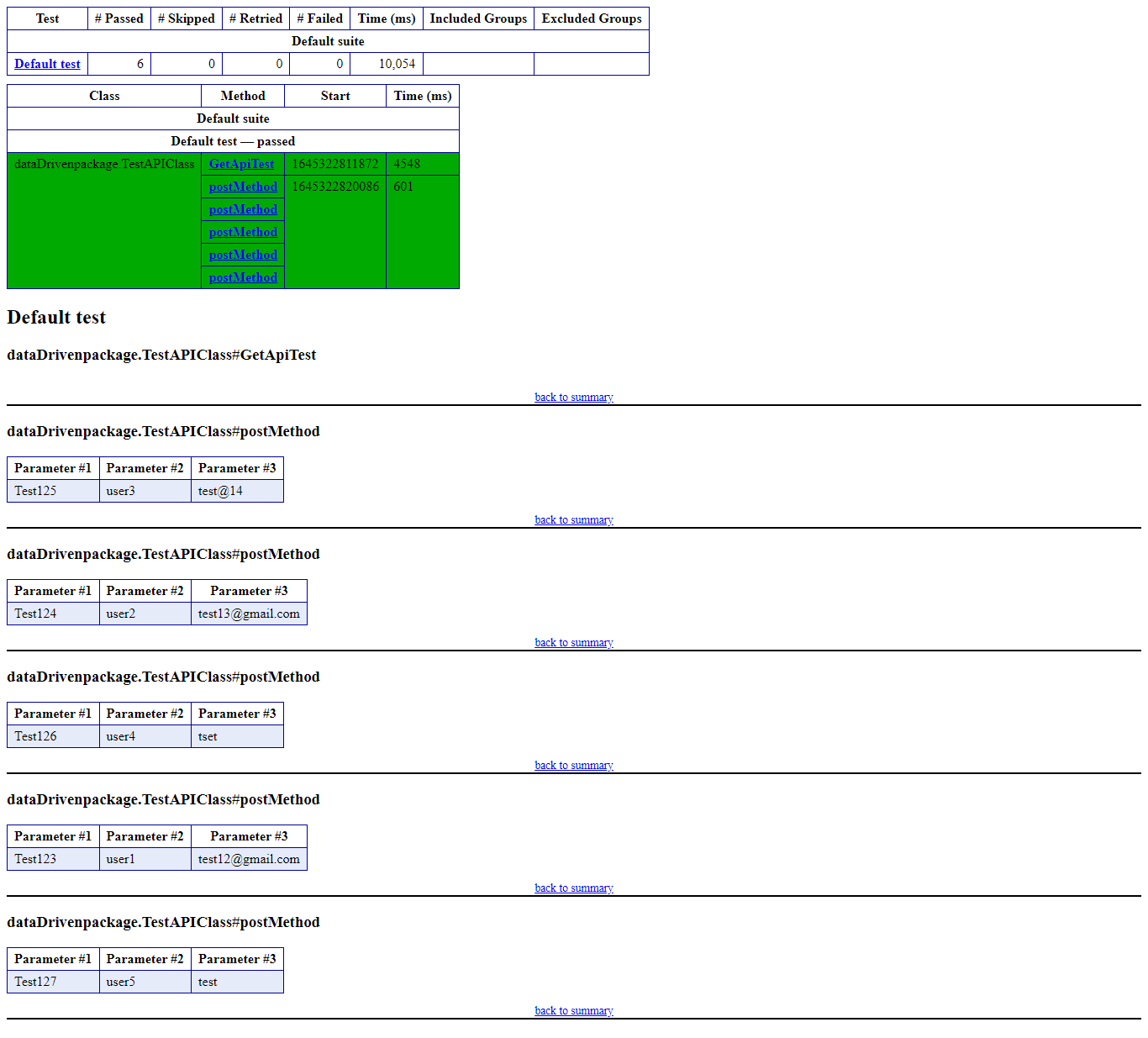Open the Default test link in summary table
Image resolution: width=1148 pixels, height=1038 pixels.
pyautogui.click(x=47, y=64)
